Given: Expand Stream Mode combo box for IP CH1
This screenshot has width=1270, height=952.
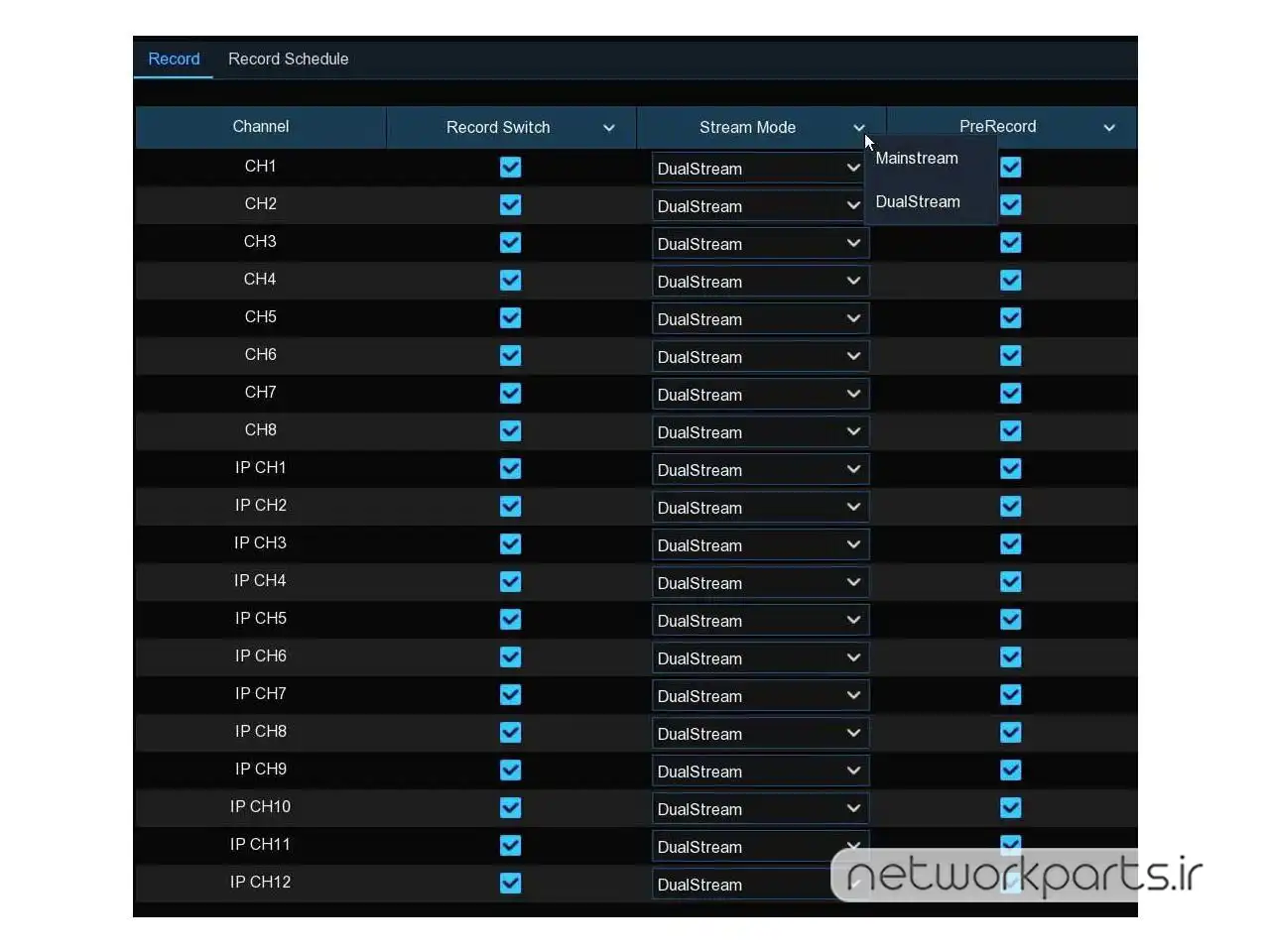Looking at the screenshot, I should (x=760, y=470).
